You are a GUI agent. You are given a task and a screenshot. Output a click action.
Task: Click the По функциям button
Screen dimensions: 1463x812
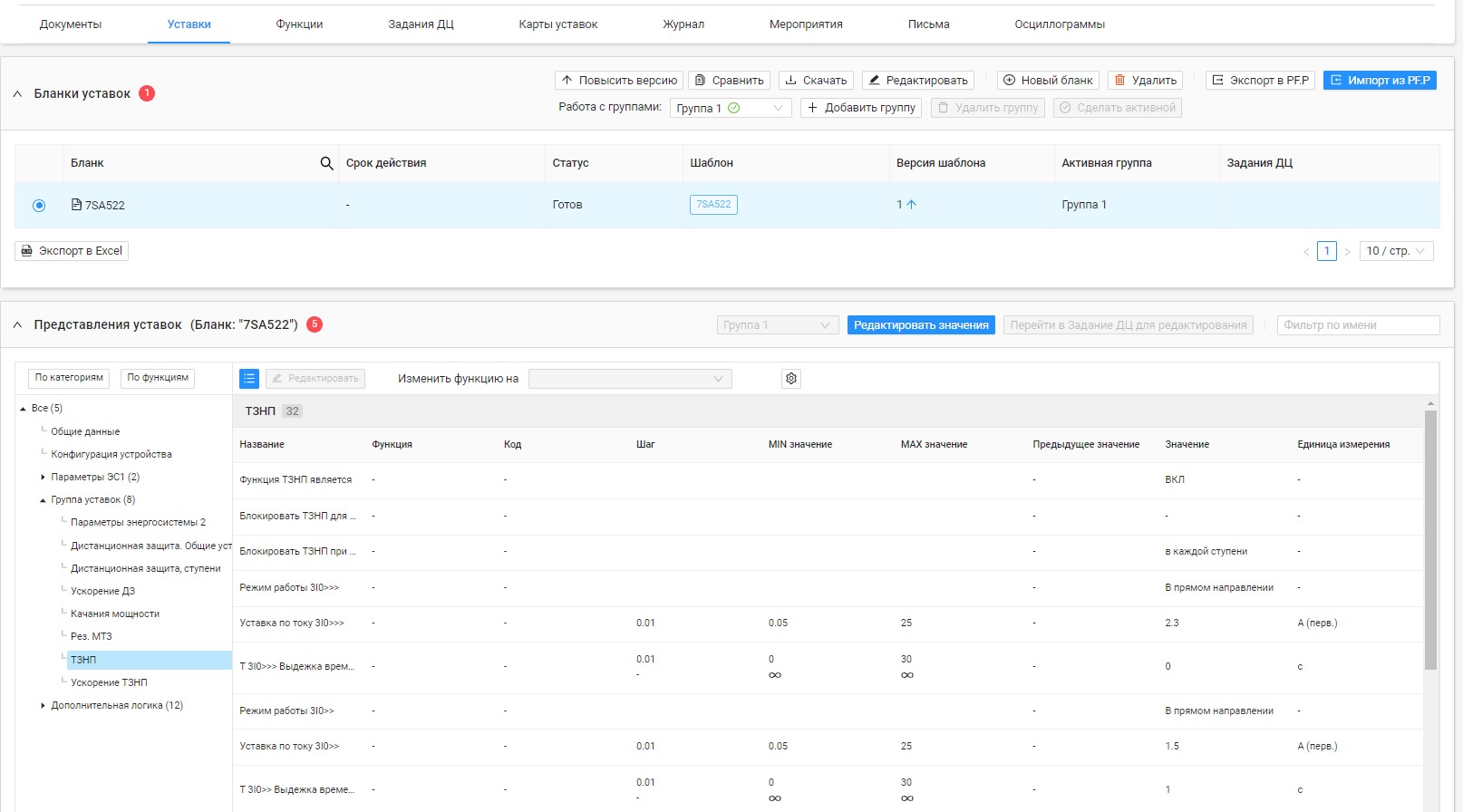point(158,378)
